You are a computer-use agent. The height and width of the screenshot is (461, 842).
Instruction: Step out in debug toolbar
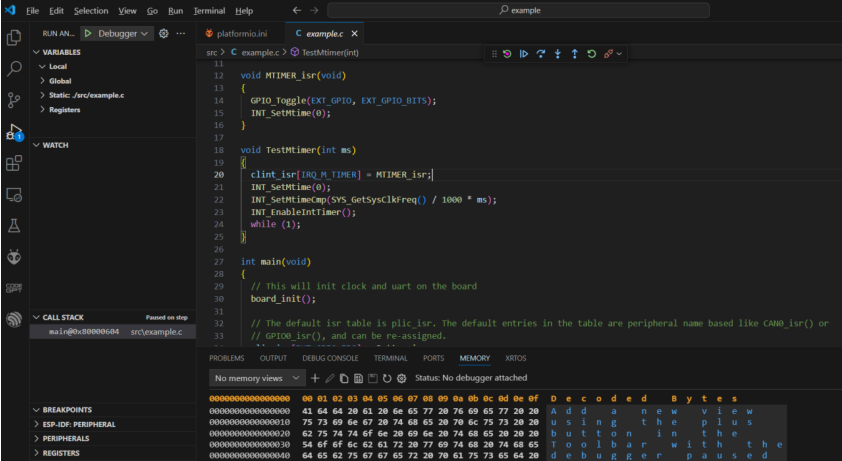pos(575,54)
